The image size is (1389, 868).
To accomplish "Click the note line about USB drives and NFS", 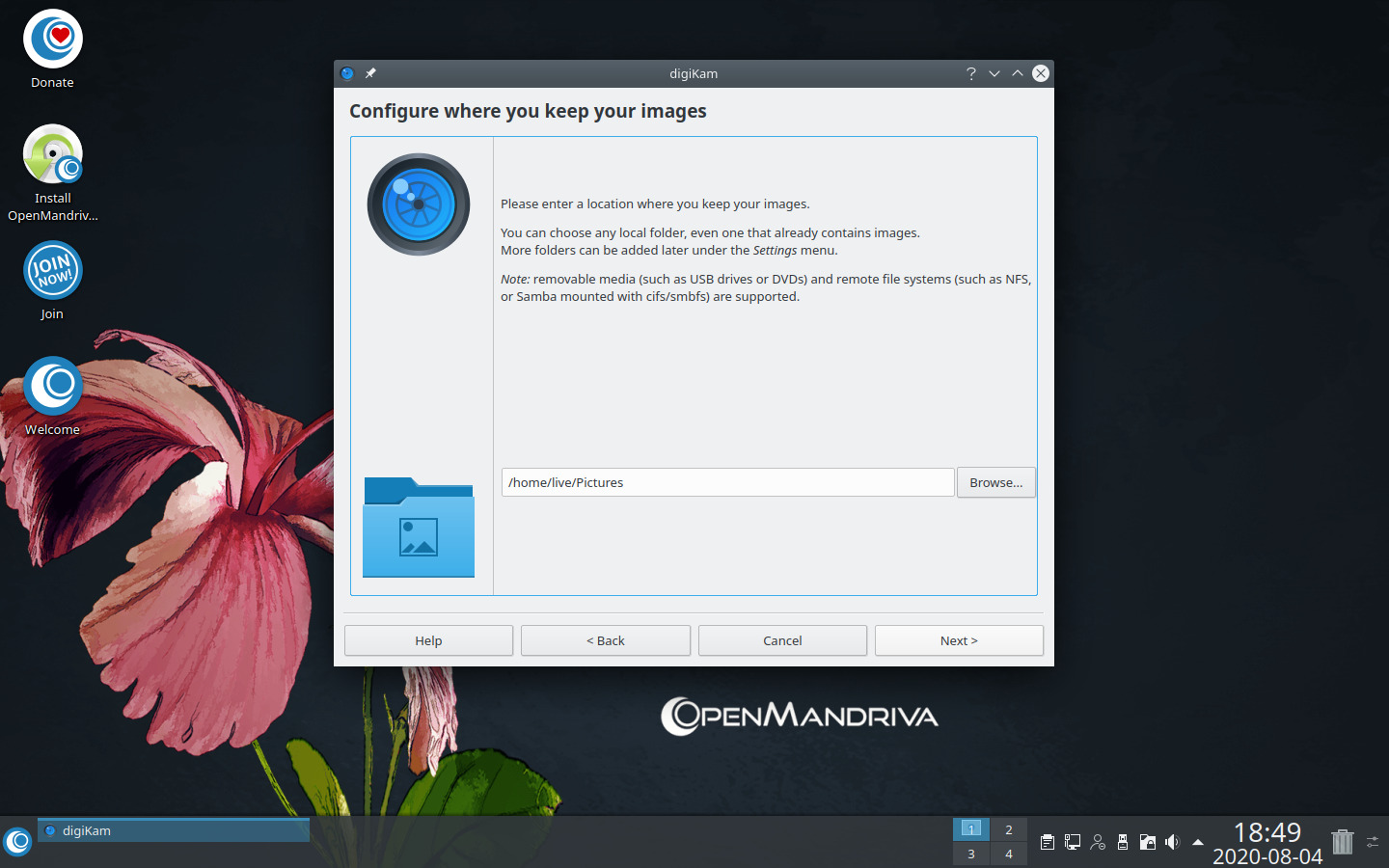I will [x=766, y=279].
